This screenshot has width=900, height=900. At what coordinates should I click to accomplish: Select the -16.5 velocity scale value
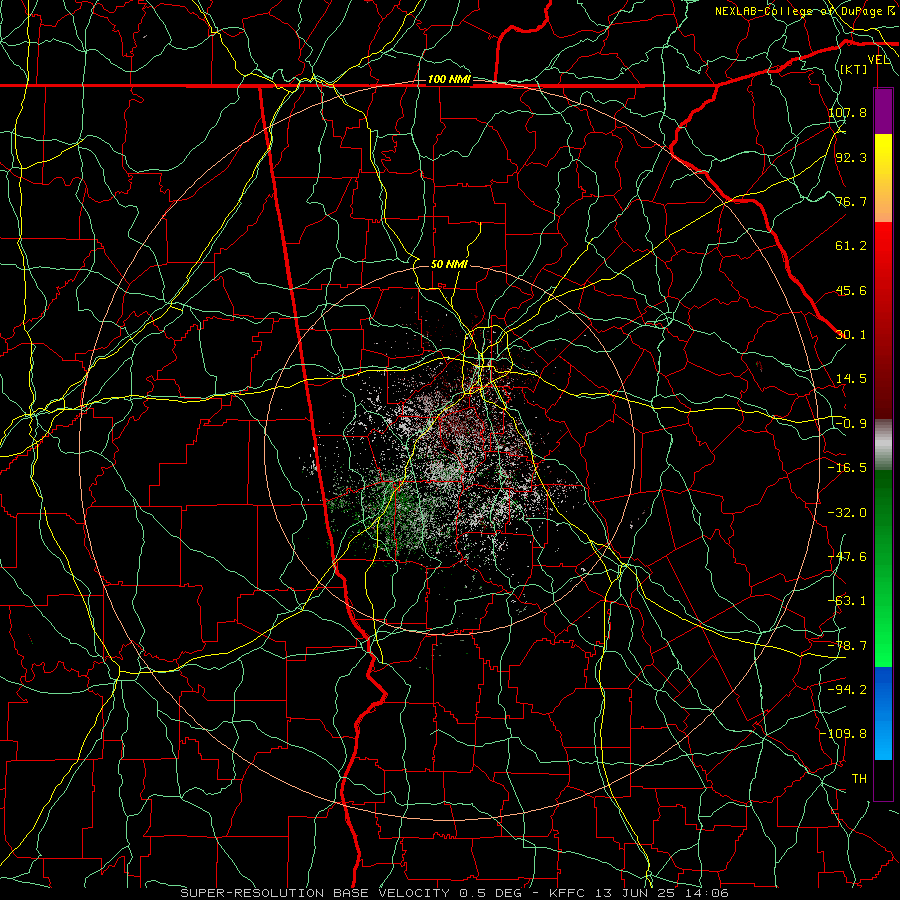pos(847,468)
